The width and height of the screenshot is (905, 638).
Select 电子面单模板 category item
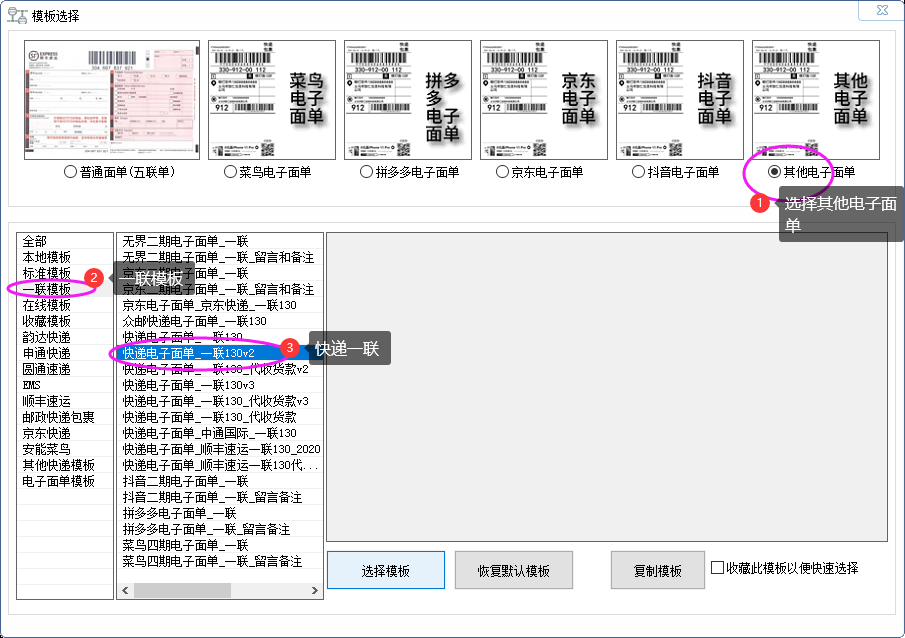pos(59,481)
